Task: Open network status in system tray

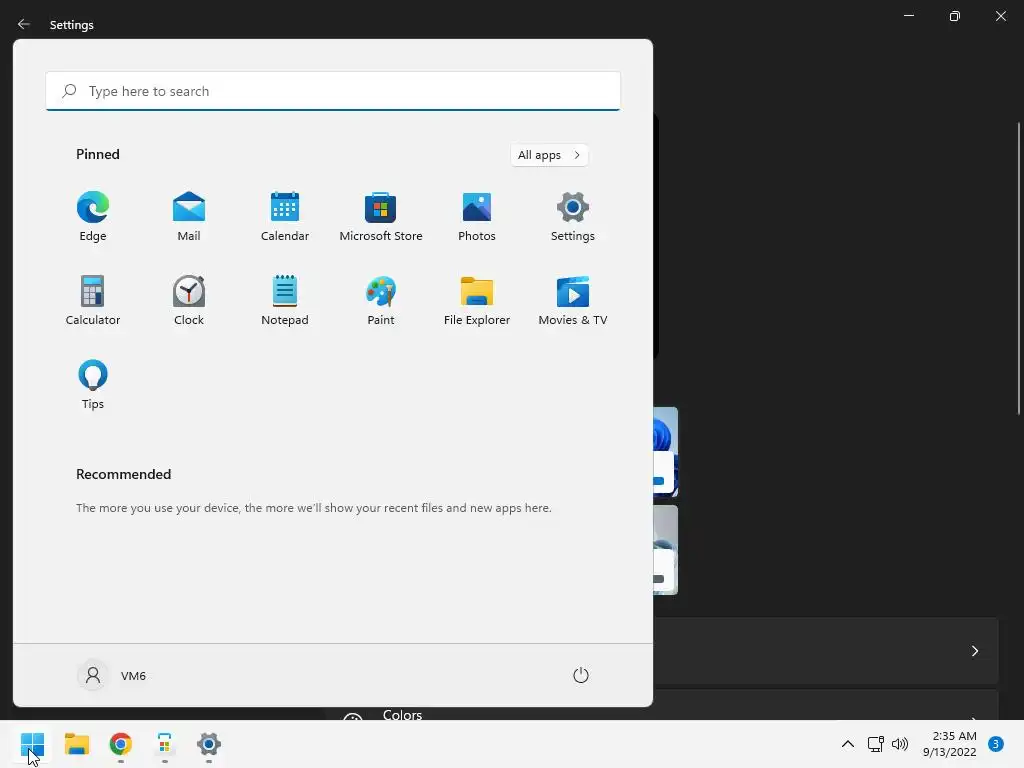Action: (x=875, y=744)
